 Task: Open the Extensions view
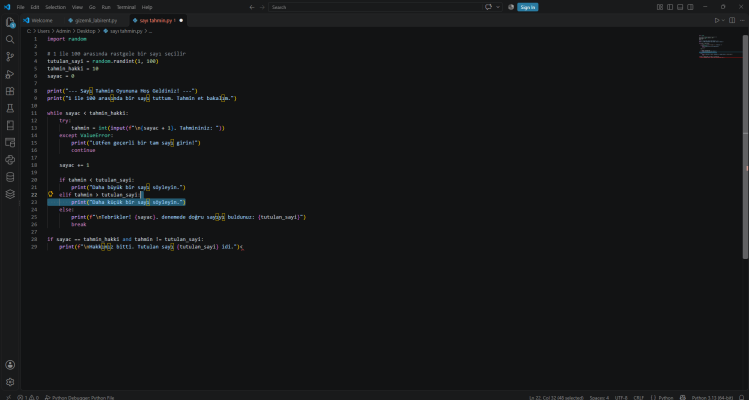[x=10, y=91]
